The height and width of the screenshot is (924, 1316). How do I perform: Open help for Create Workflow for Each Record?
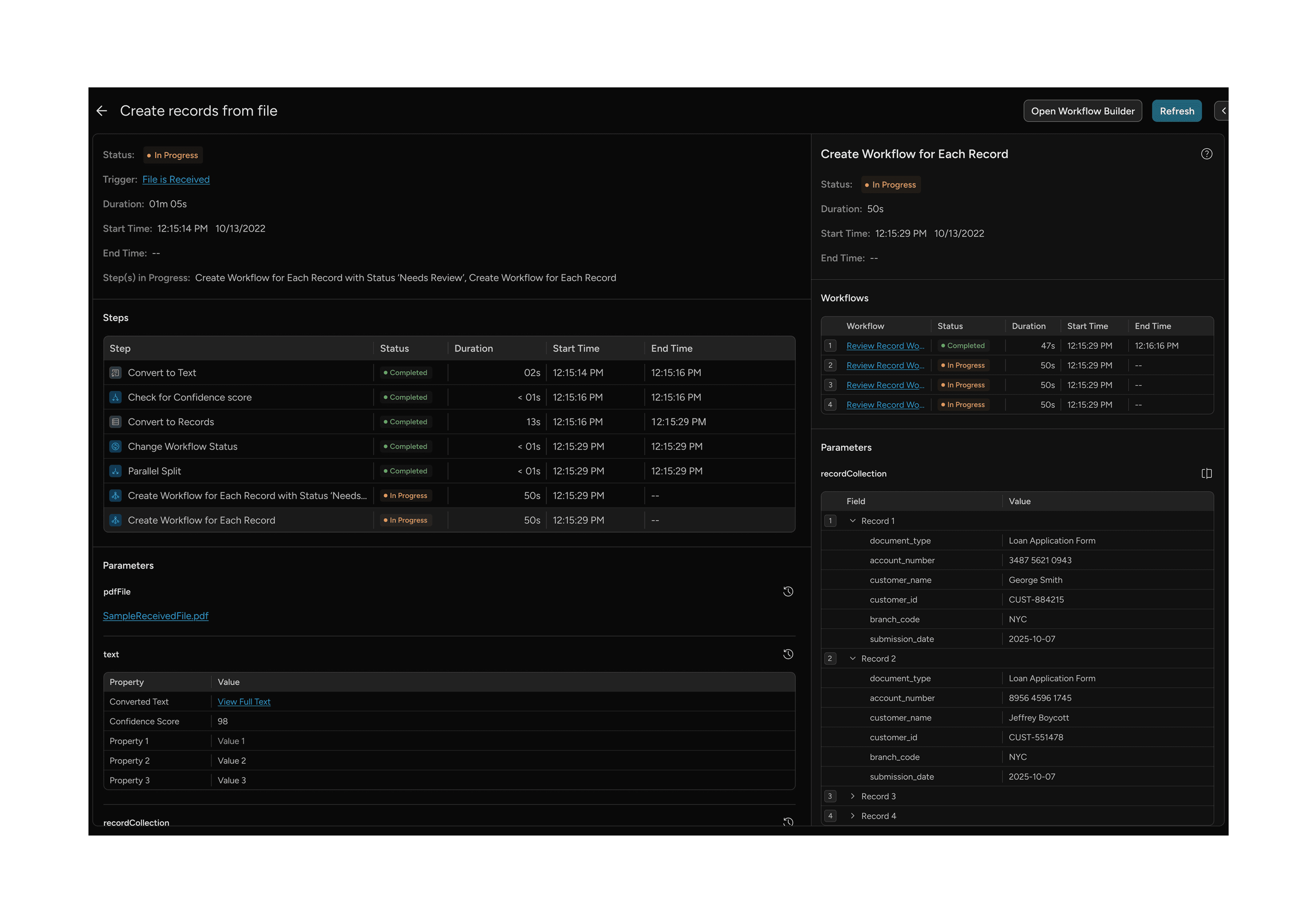click(x=1206, y=154)
